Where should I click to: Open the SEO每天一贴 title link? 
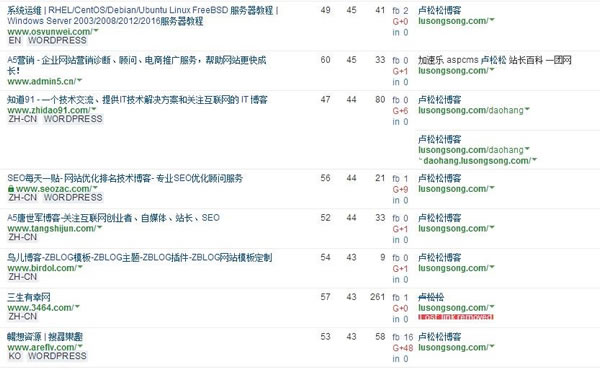[125, 178]
